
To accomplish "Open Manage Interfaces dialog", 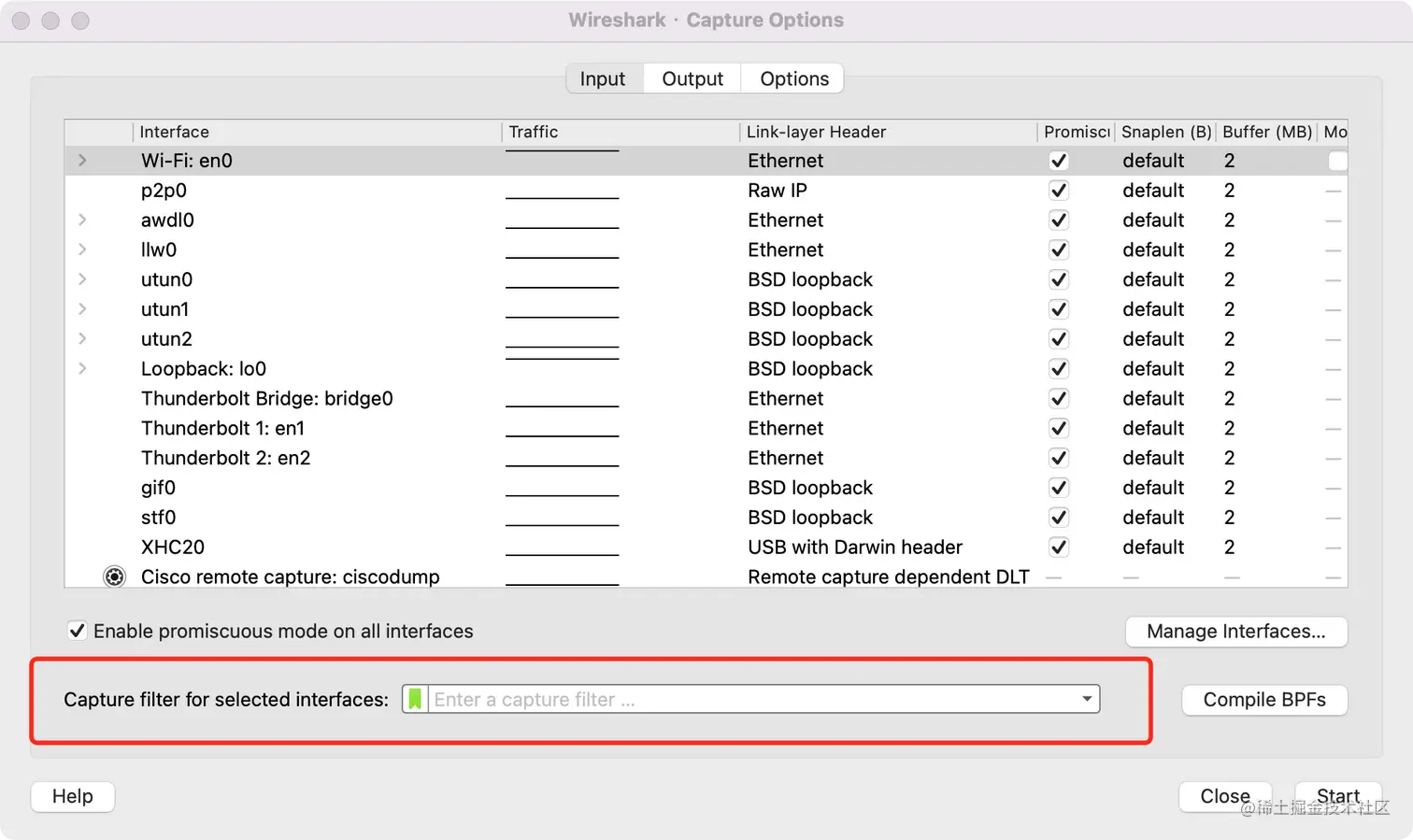I will 1235,632.
